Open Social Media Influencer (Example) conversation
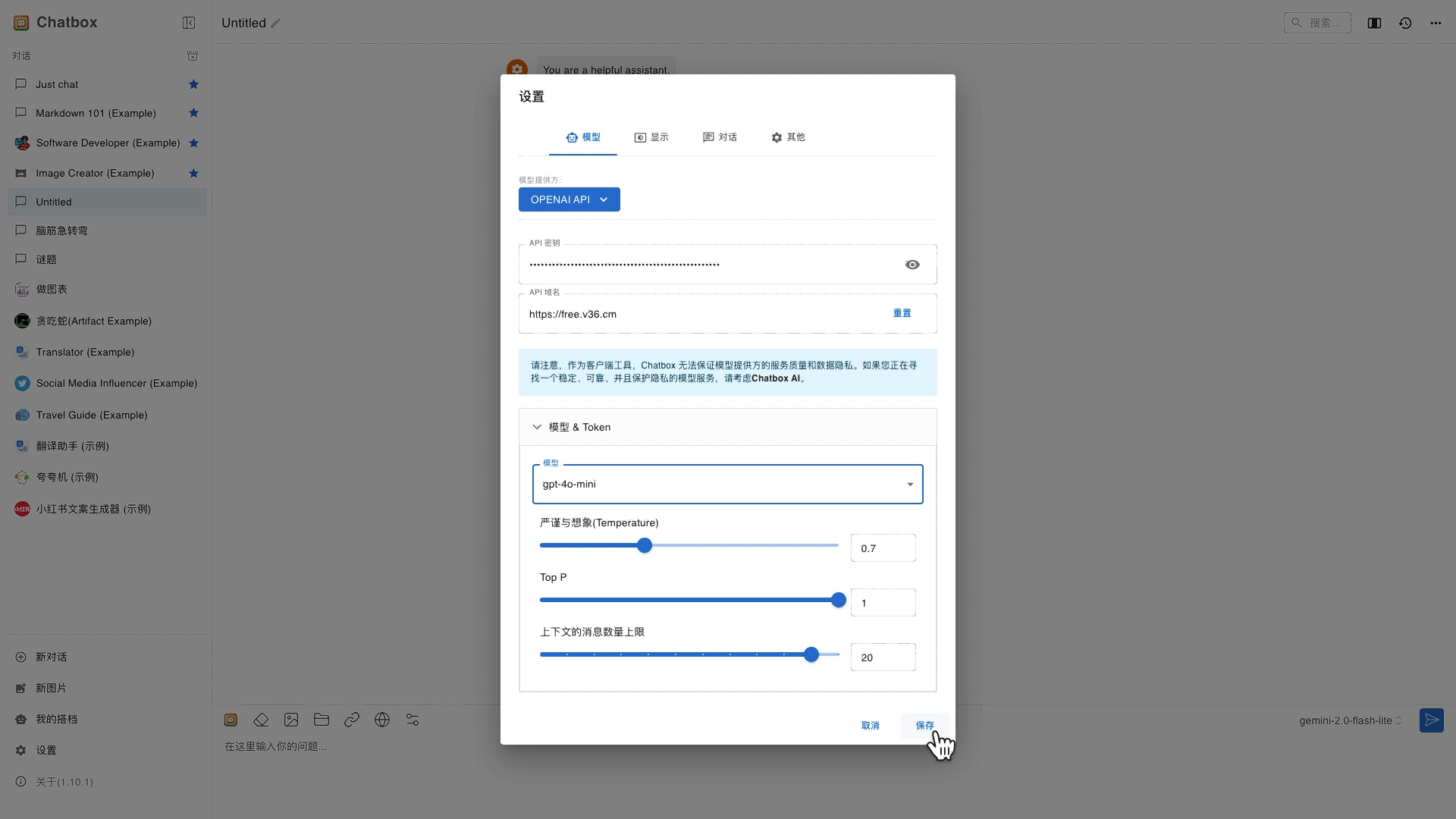 pos(107,383)
